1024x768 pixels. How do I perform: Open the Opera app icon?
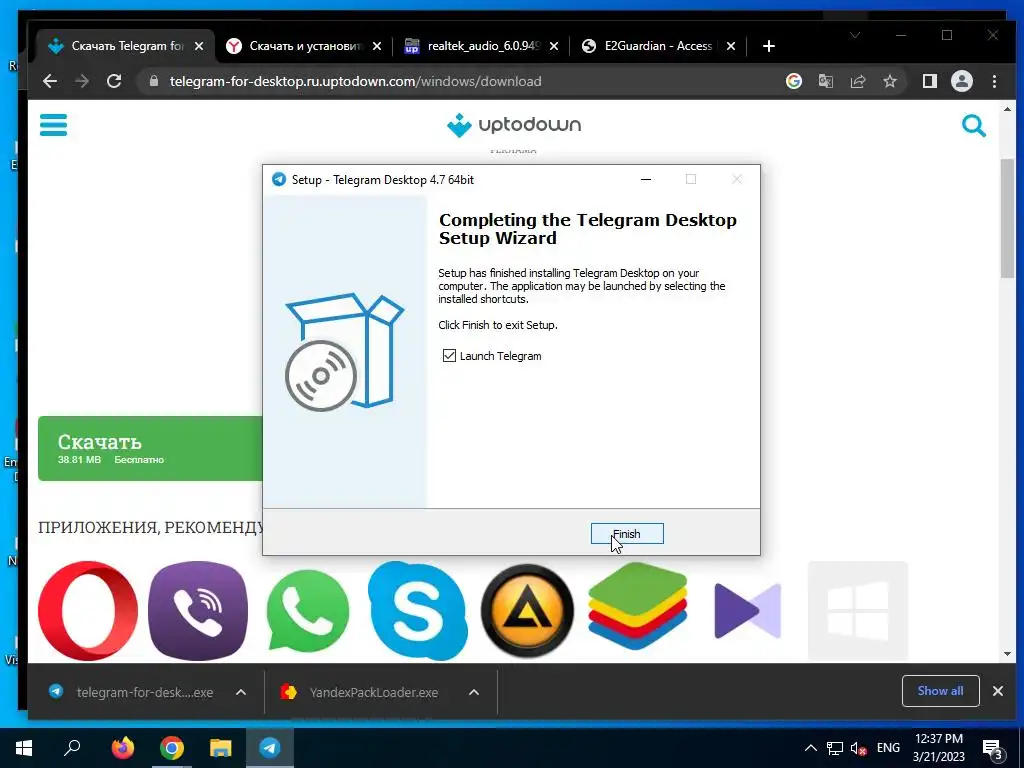click(x=88, y=611)
